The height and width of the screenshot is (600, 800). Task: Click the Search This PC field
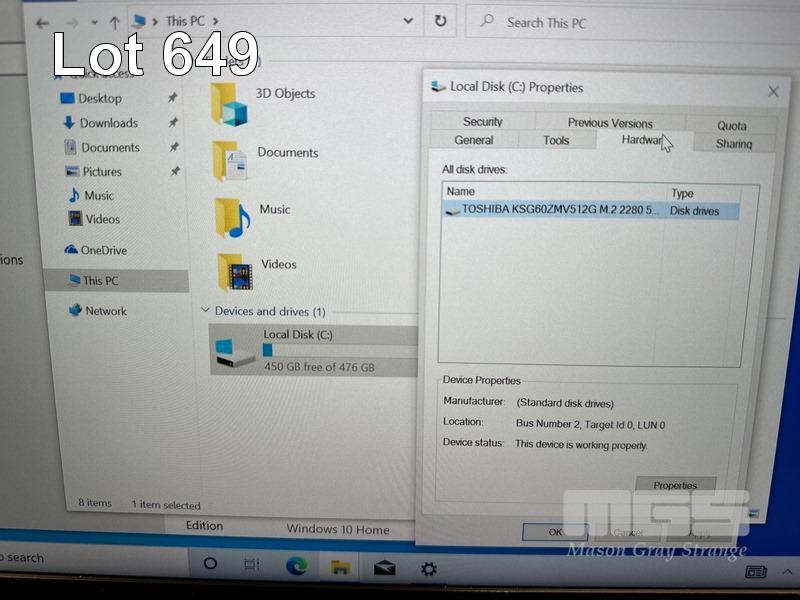600,22
